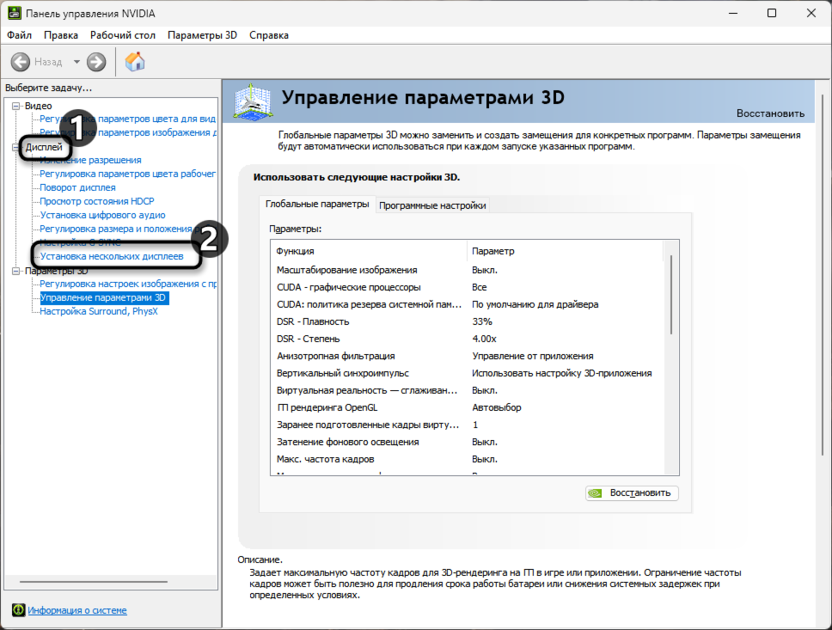The width and height of the screenshot is (832, 630).
Task: Open the Правка menu
Action: 61,35
